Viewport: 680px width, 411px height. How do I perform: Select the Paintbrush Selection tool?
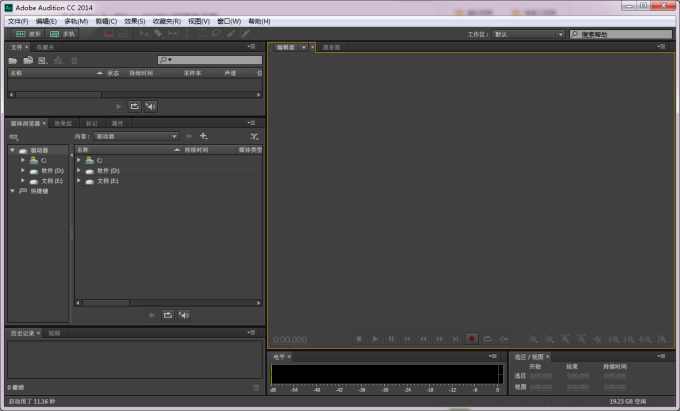pyautogui.click(x=231, y=33)
